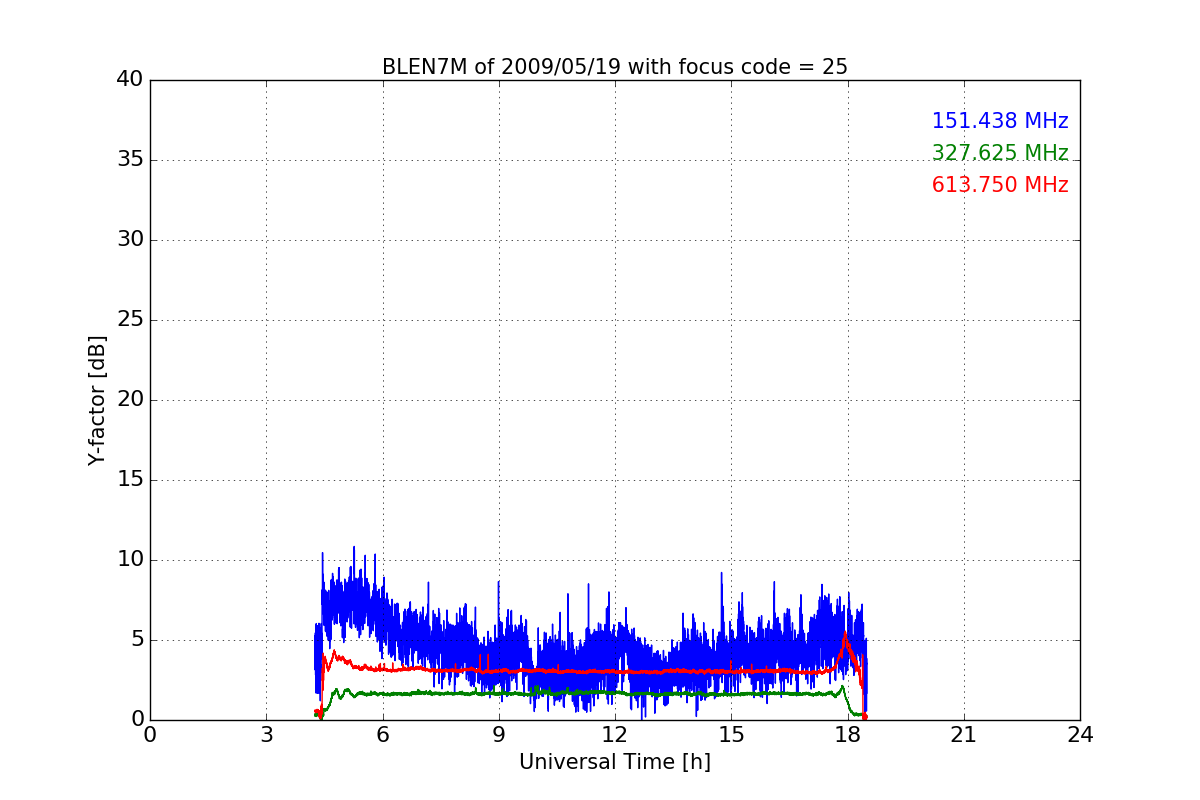Image resolution: width=1200 pixels, height=800 pixels.
Task: Click the Y-factor [dB] axis label
Action: point(96,400)
